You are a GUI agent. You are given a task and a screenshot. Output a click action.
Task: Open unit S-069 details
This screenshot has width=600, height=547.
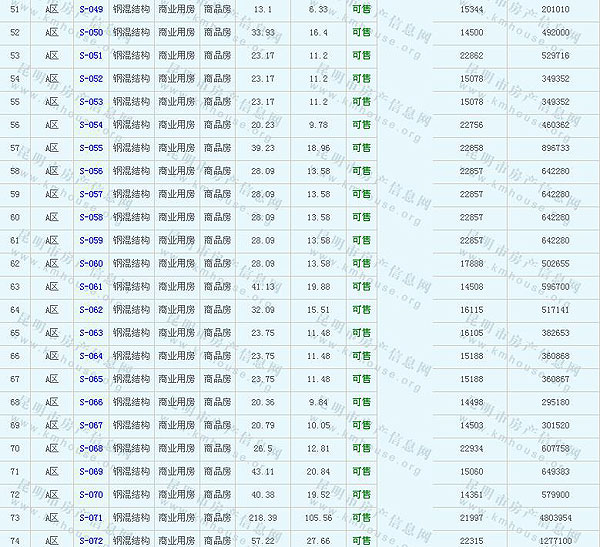(90, 472)
